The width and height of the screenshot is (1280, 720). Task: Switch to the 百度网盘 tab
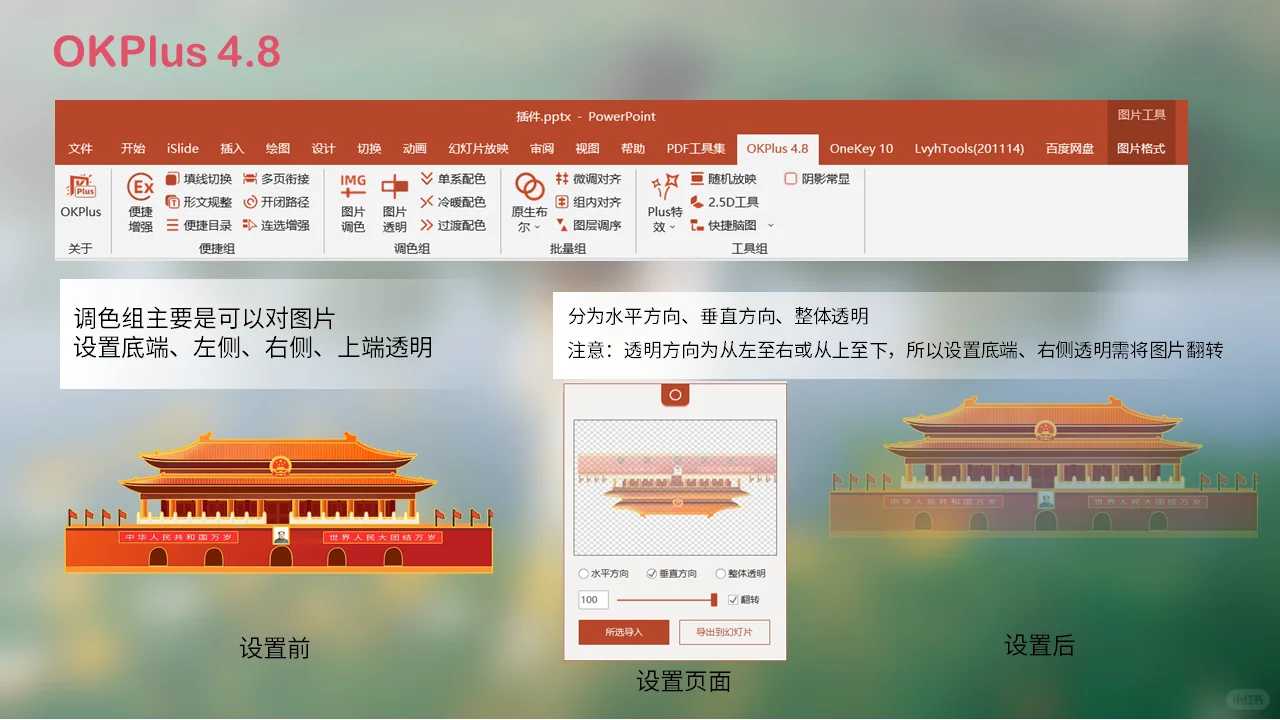pyautogui.click(x=1070, y=149)
